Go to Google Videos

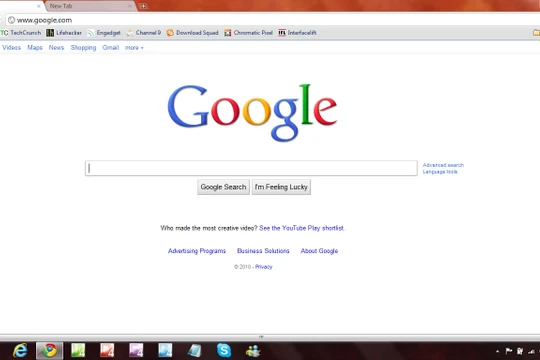(11, 48)
